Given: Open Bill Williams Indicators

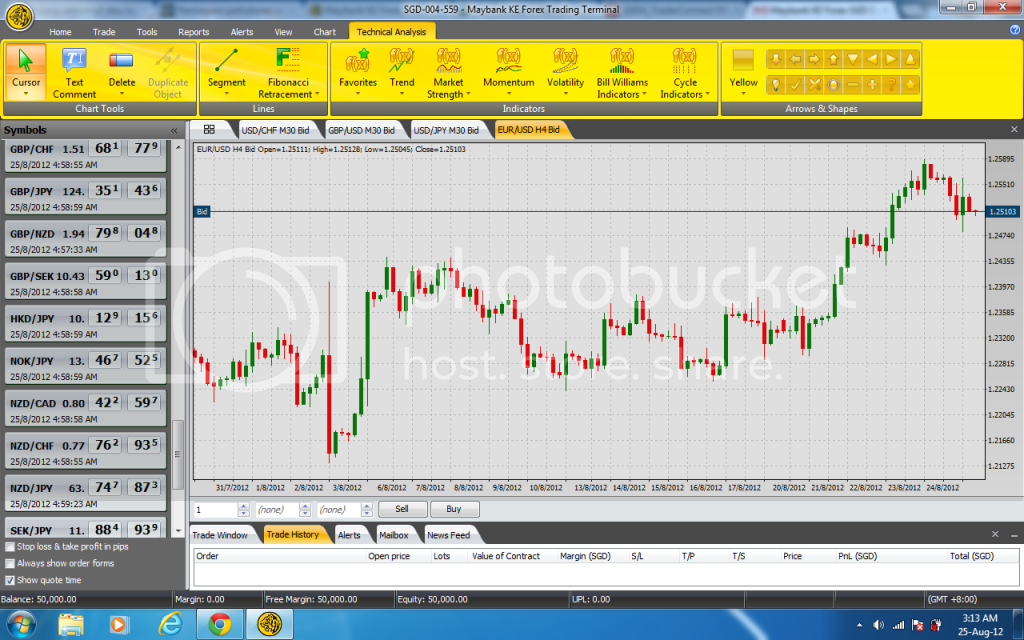Looking at the screenshot, I should tap(622, 73).
